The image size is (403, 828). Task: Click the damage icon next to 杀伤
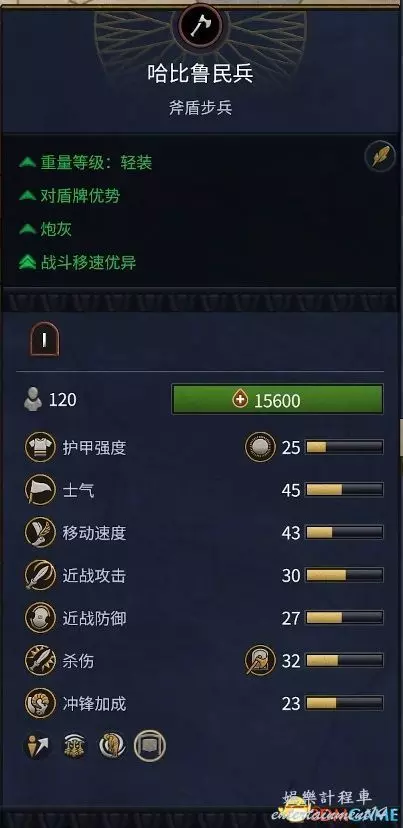[40, 661]
